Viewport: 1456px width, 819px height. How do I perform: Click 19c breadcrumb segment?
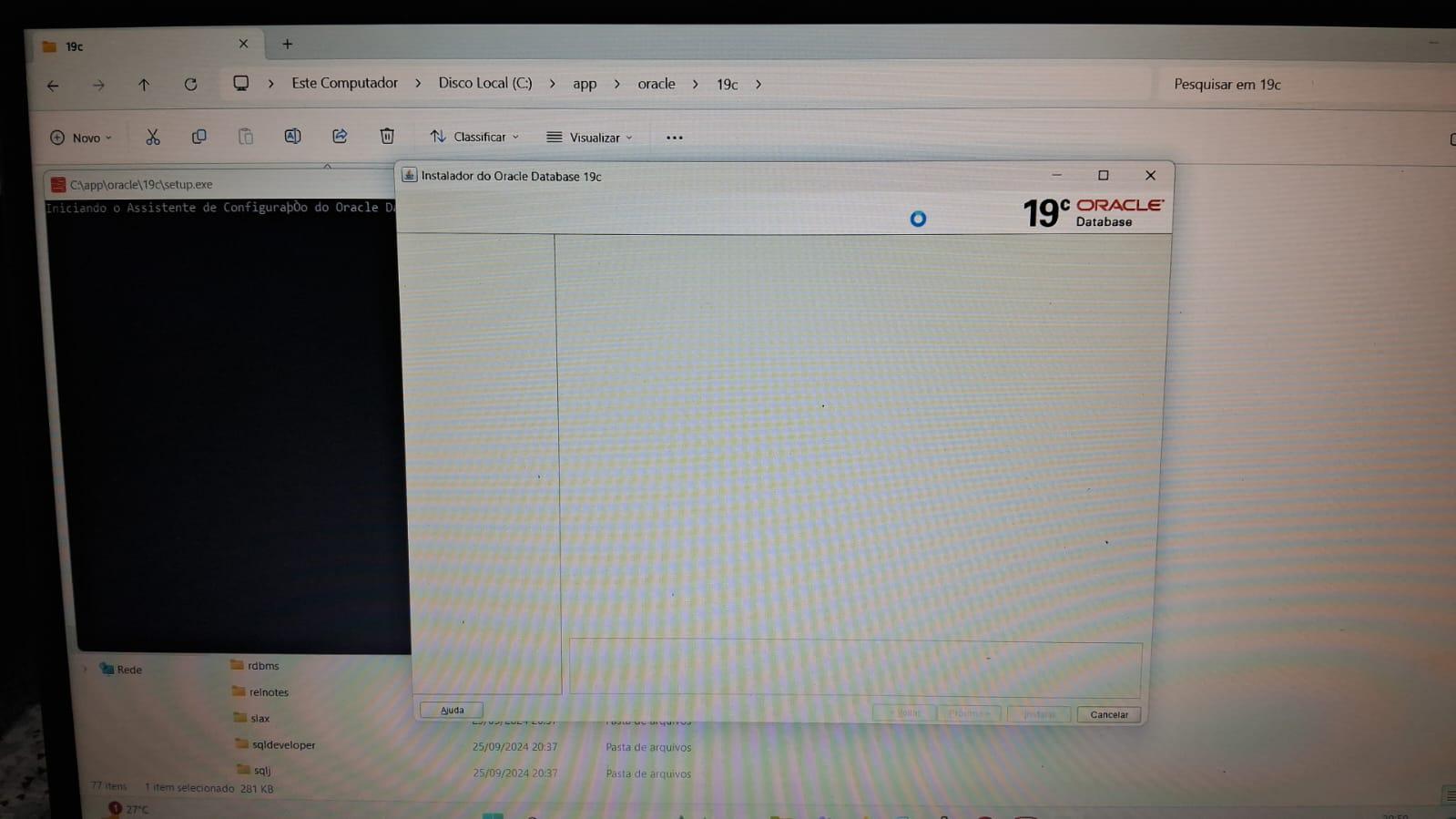click(727, 84)
